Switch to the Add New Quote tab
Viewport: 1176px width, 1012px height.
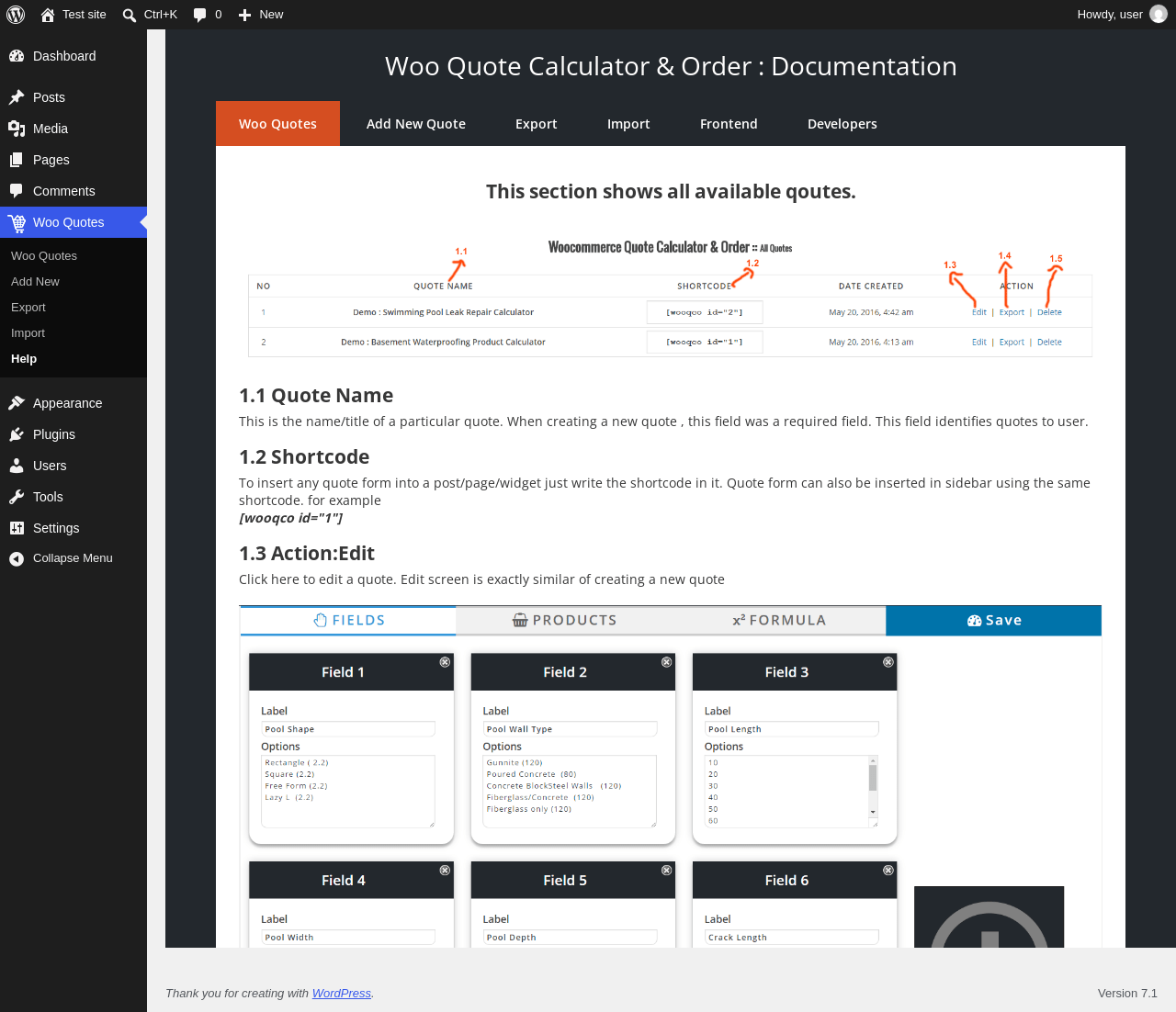point(416,124)
